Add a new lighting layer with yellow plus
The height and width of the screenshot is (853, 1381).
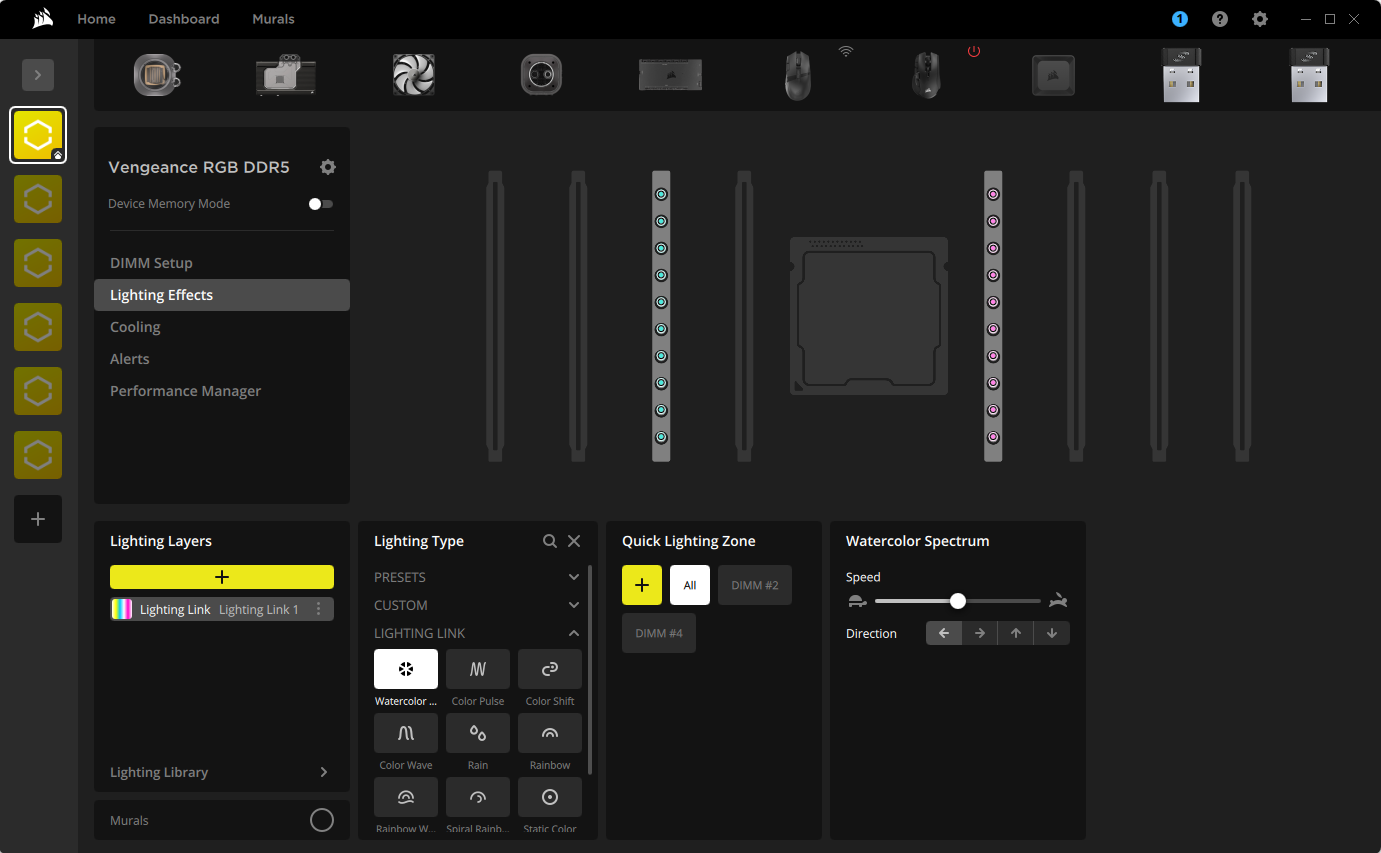[222, 577]
